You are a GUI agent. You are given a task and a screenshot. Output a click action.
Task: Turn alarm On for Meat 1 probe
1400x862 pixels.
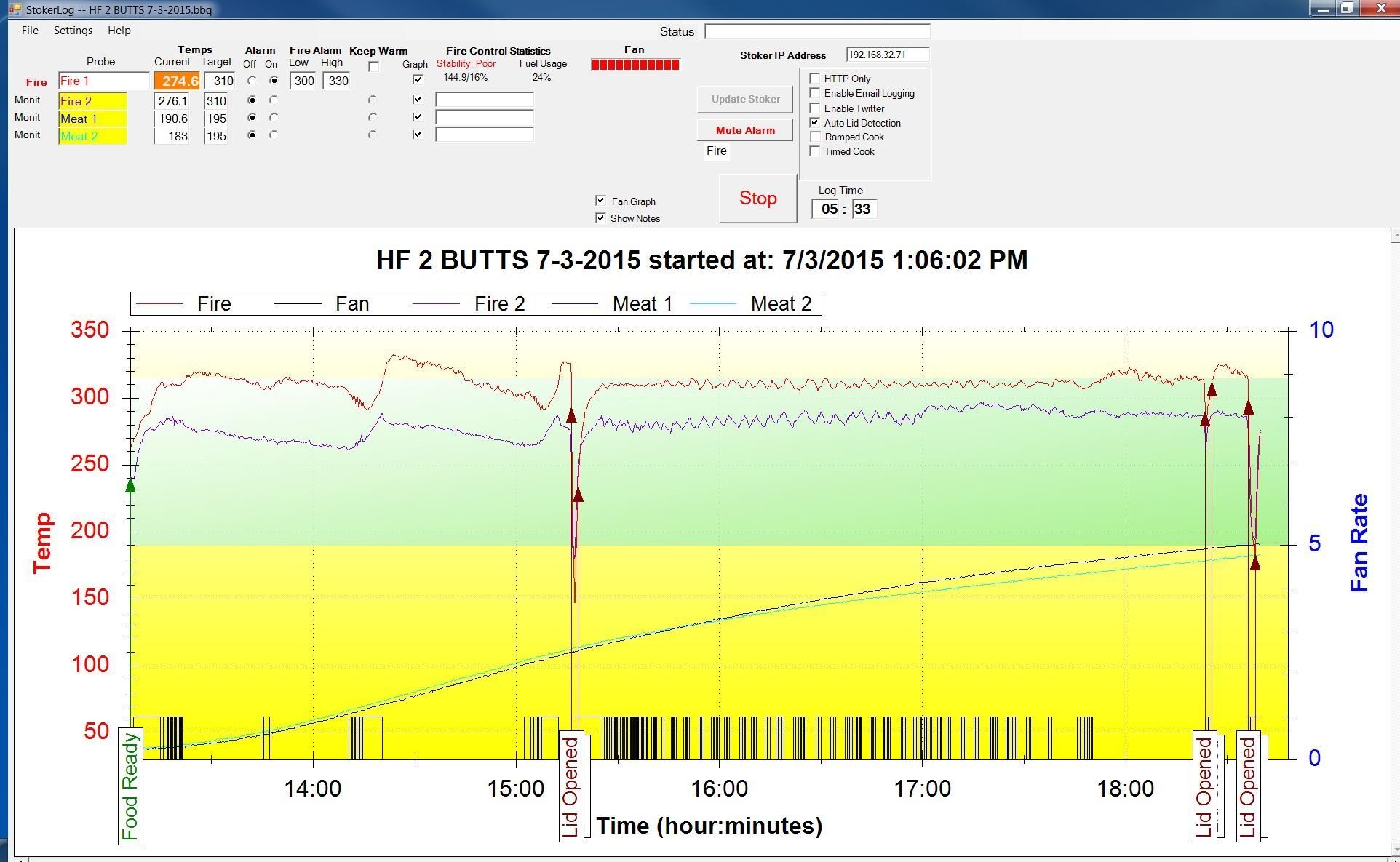pos(274,118)
